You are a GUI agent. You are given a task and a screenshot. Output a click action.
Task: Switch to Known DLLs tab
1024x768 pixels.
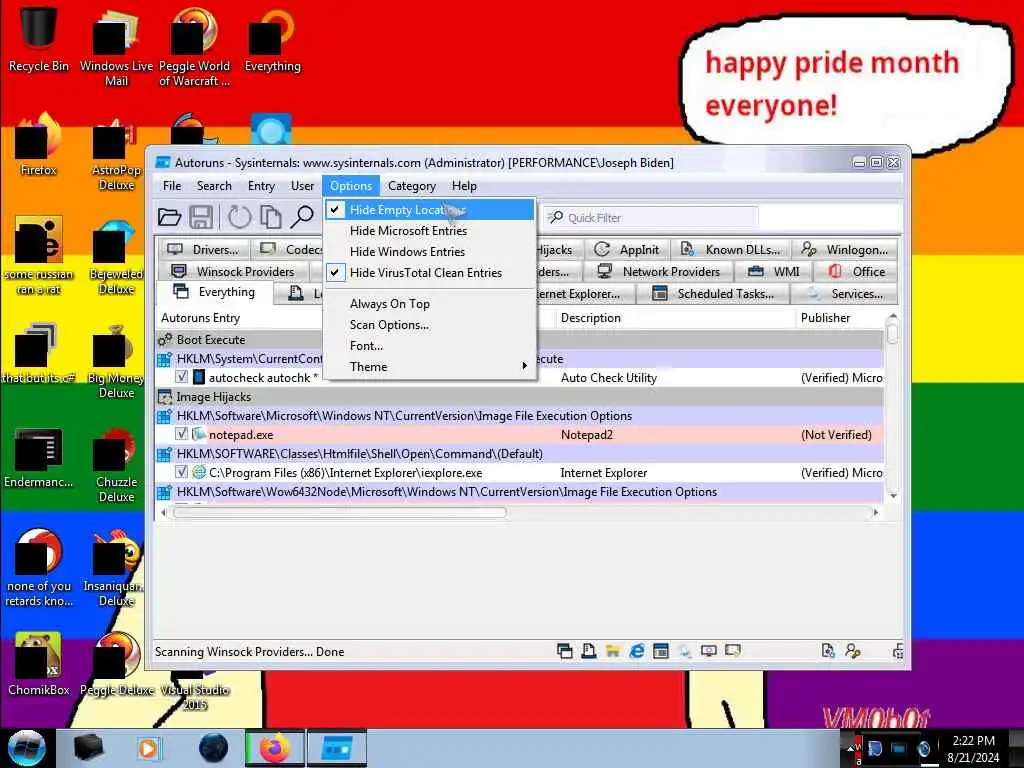pyautogui.click(x=731, y=249)
